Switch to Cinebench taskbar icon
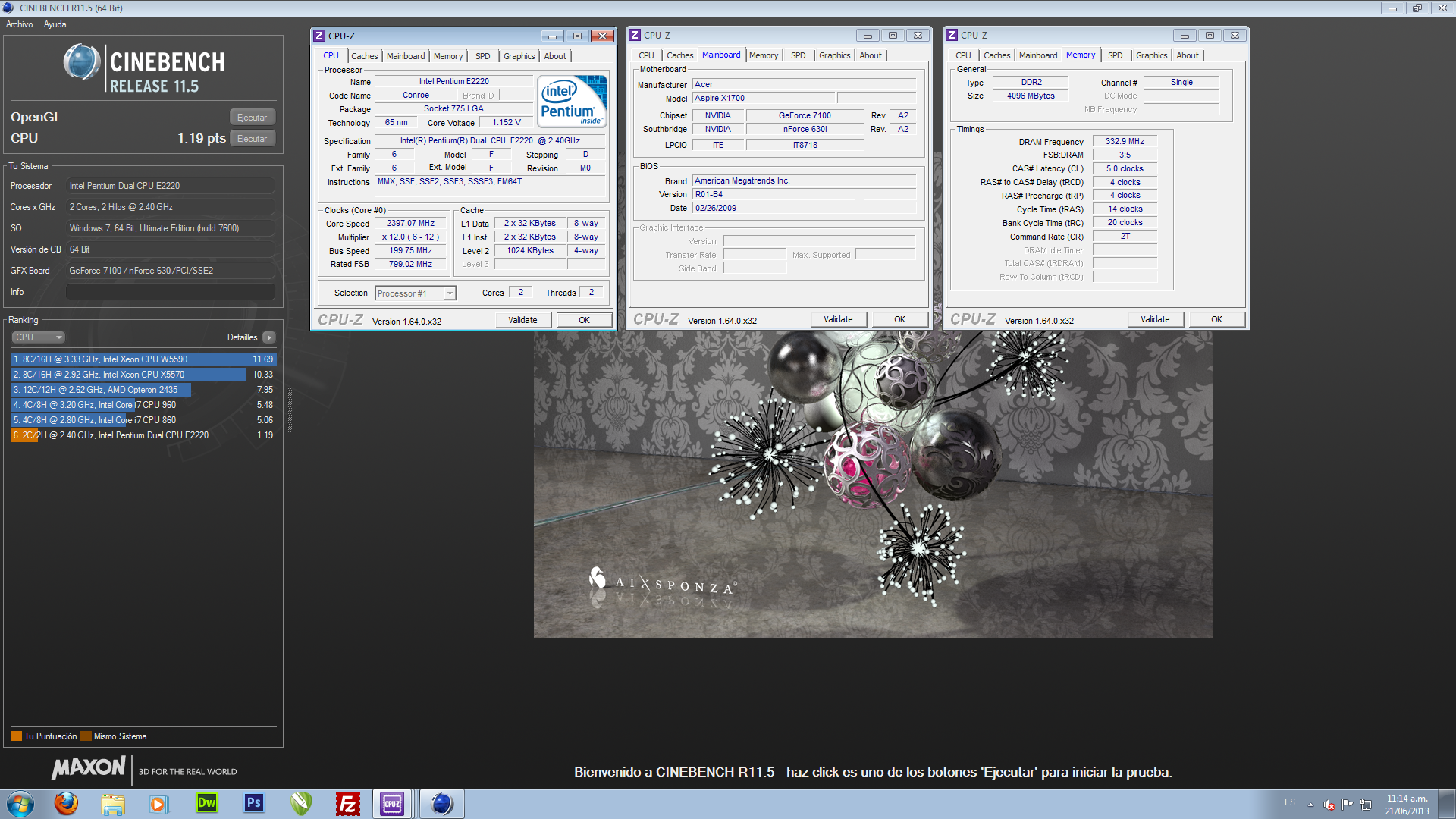 [441, 804]
